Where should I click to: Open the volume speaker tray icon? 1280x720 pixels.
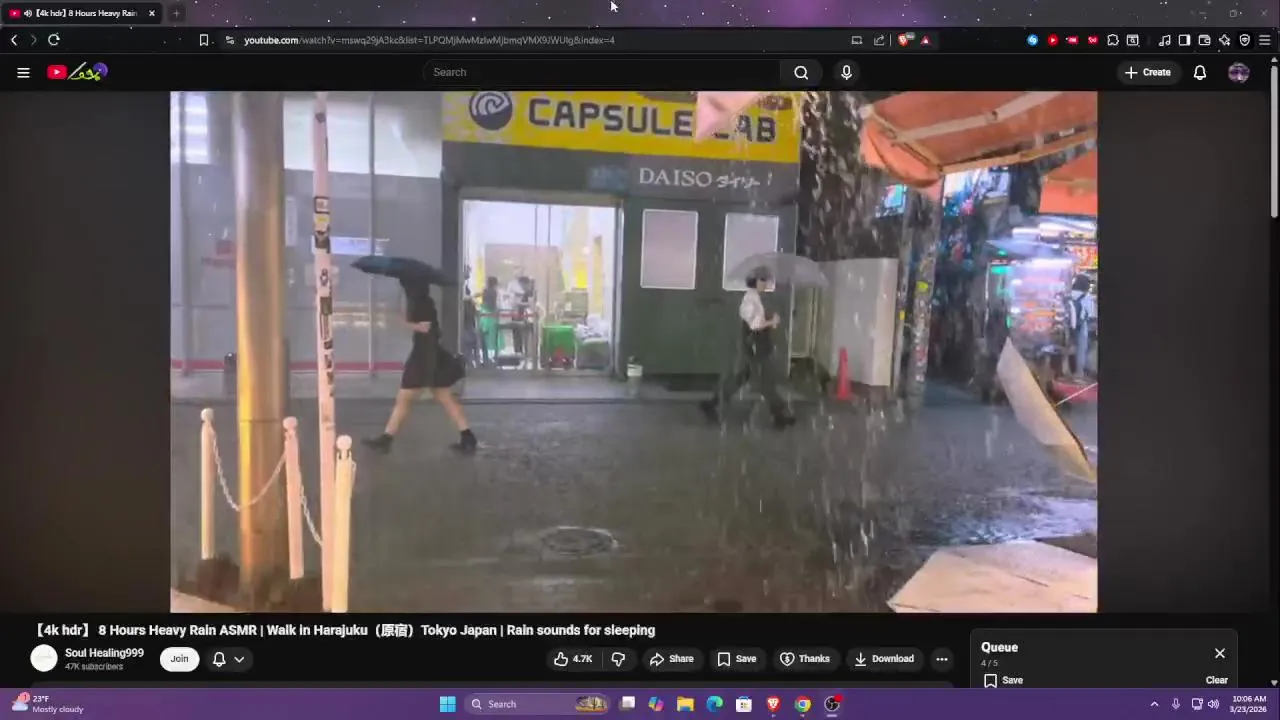1213,704
